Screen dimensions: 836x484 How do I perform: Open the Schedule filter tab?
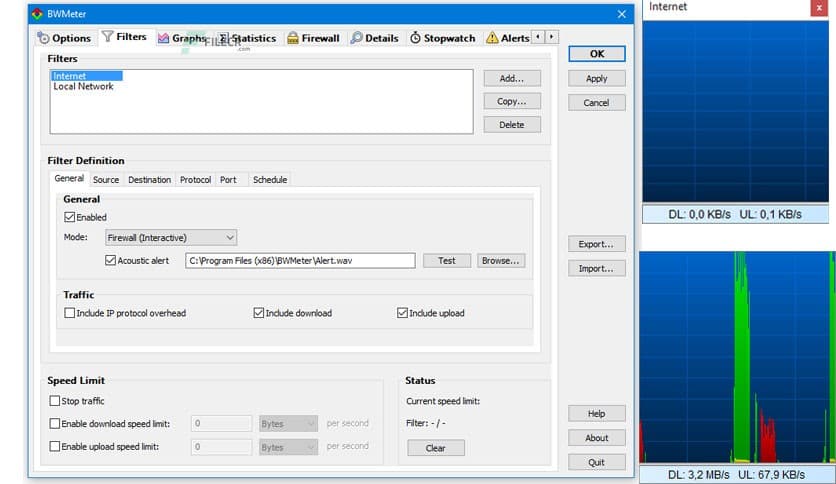(x=270, y=180)
